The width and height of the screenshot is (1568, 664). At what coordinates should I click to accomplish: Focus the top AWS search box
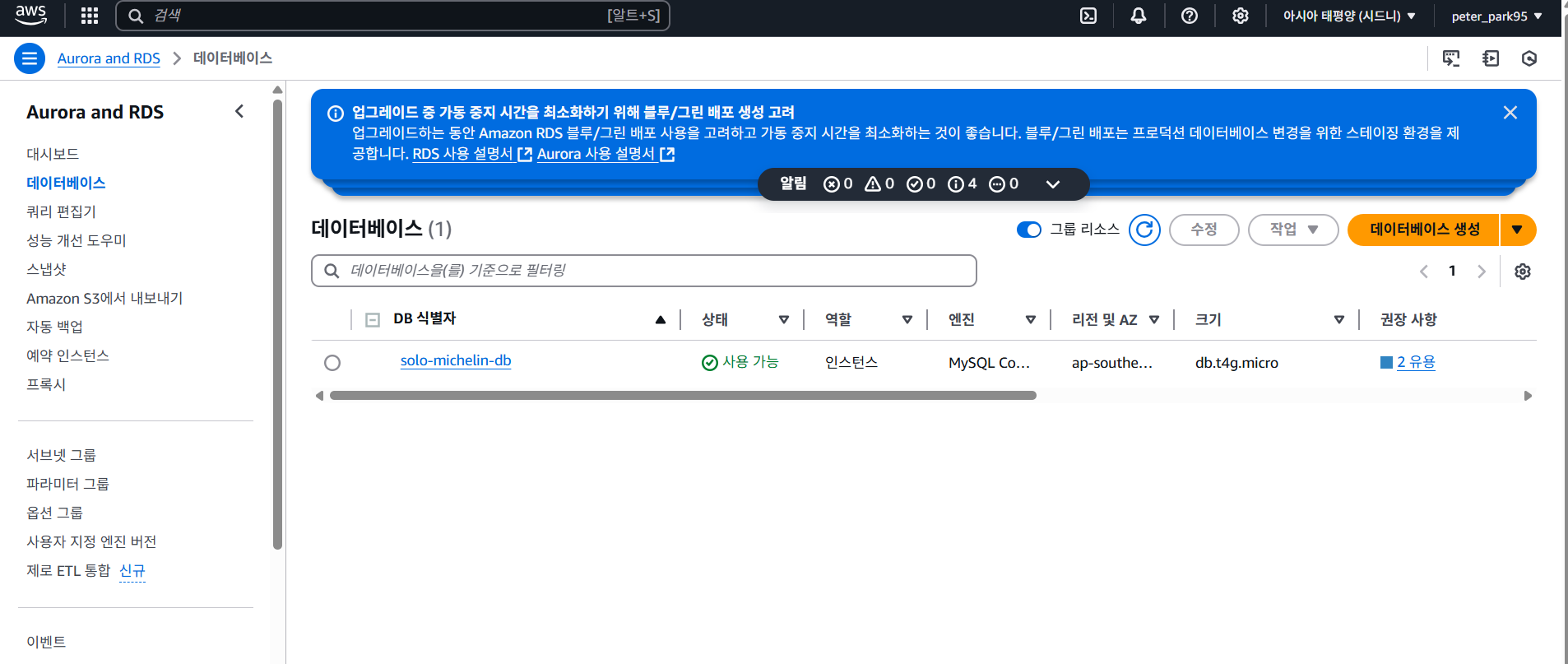[393, 16]
